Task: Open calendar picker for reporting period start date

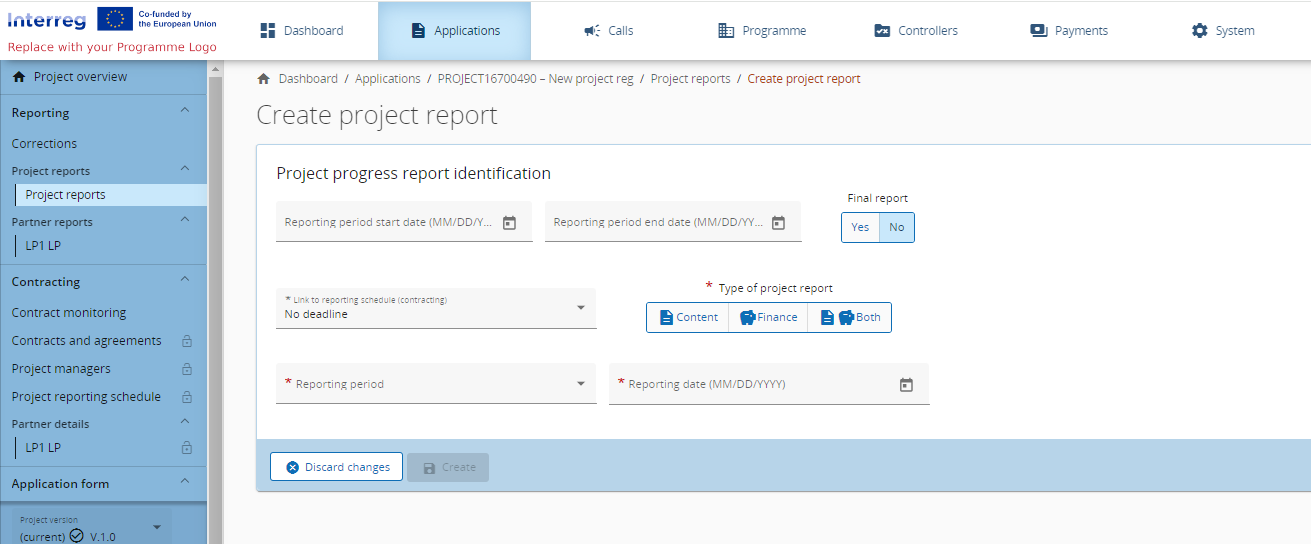Action: 509,223
